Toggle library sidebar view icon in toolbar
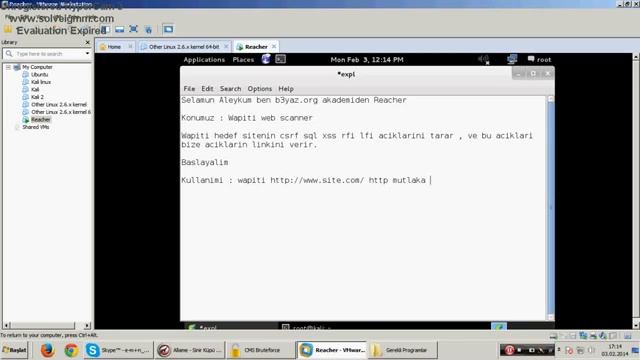Image resolution: width=640 pixels, height=360 pixels. pyautogui.click(x=106, y=29)
